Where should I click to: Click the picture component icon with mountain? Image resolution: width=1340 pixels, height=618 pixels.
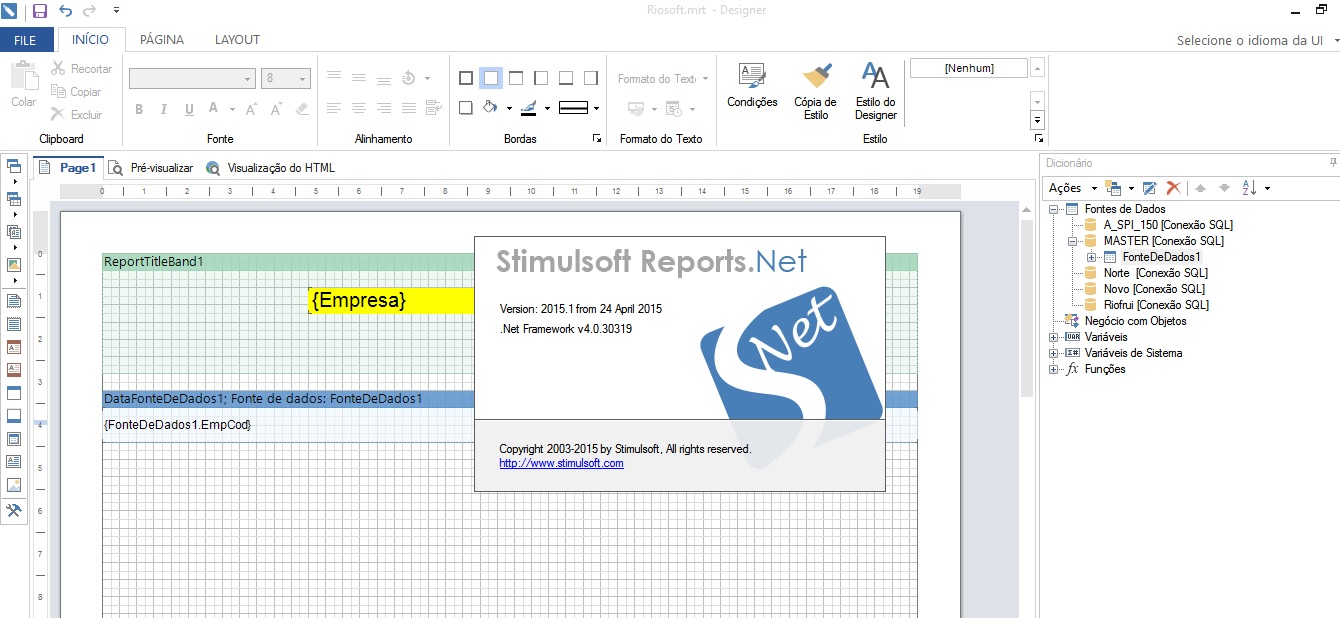[14, 485]
